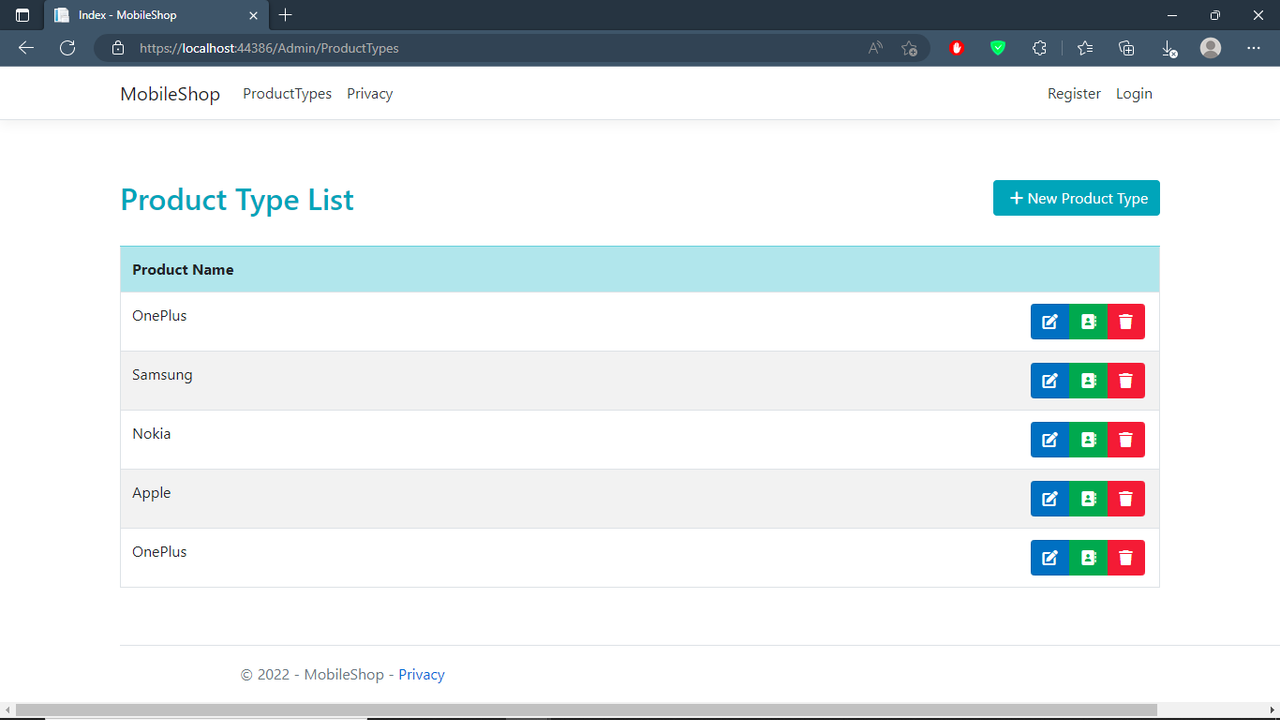1280x720 pixels.
Task: Click the Apple name cell
Action: [x=151, y=493]
